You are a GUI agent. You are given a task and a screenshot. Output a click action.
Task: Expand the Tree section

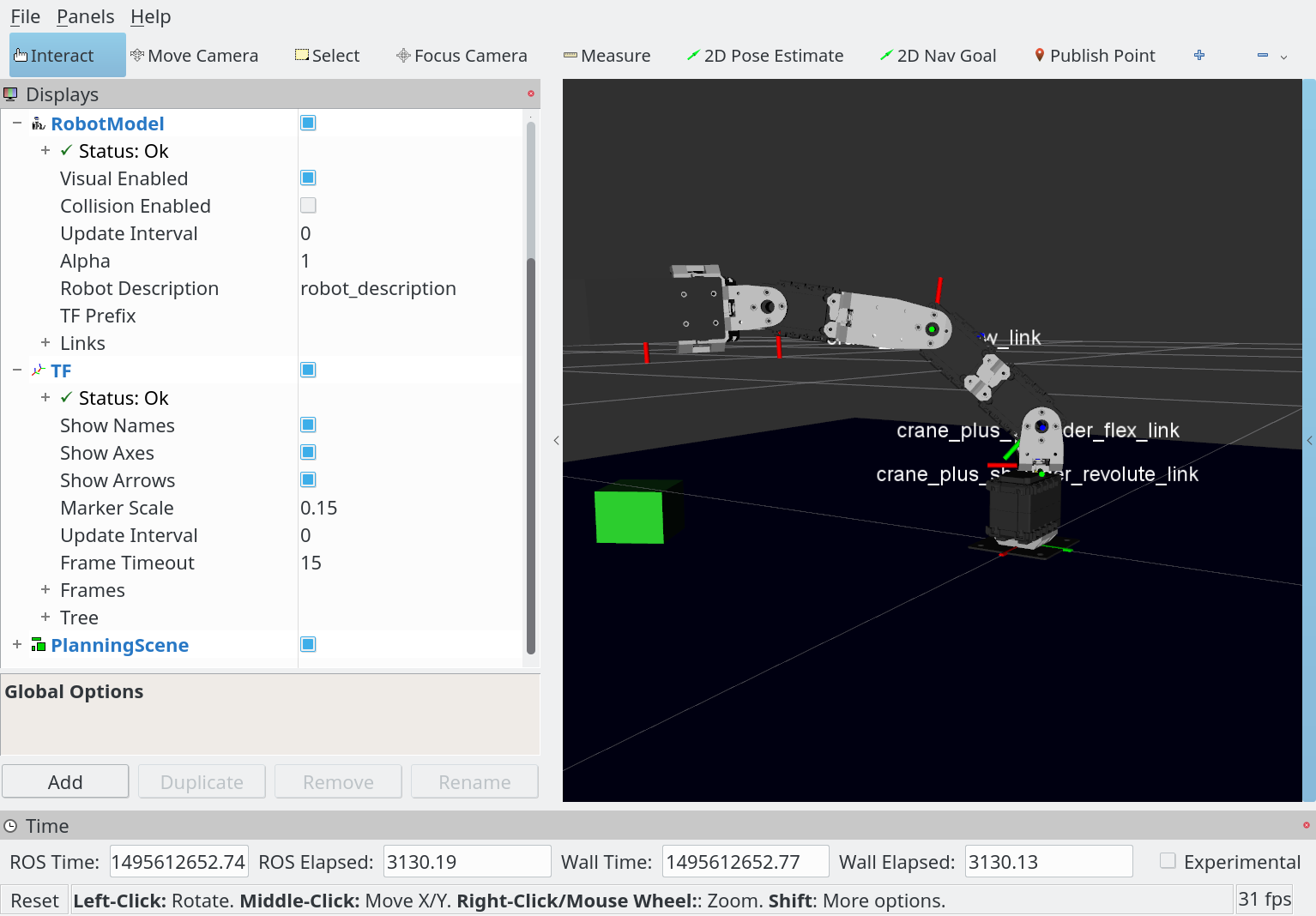(x=45, y=617)
